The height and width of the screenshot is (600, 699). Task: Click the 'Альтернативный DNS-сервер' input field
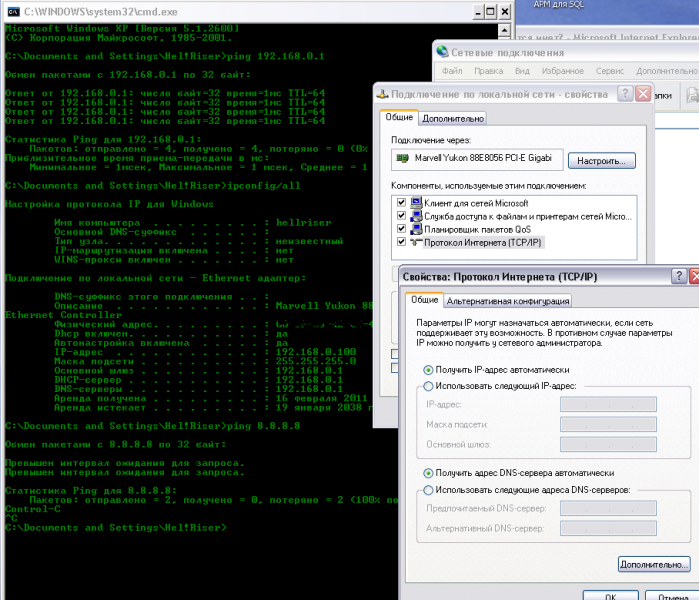[608, 528]
